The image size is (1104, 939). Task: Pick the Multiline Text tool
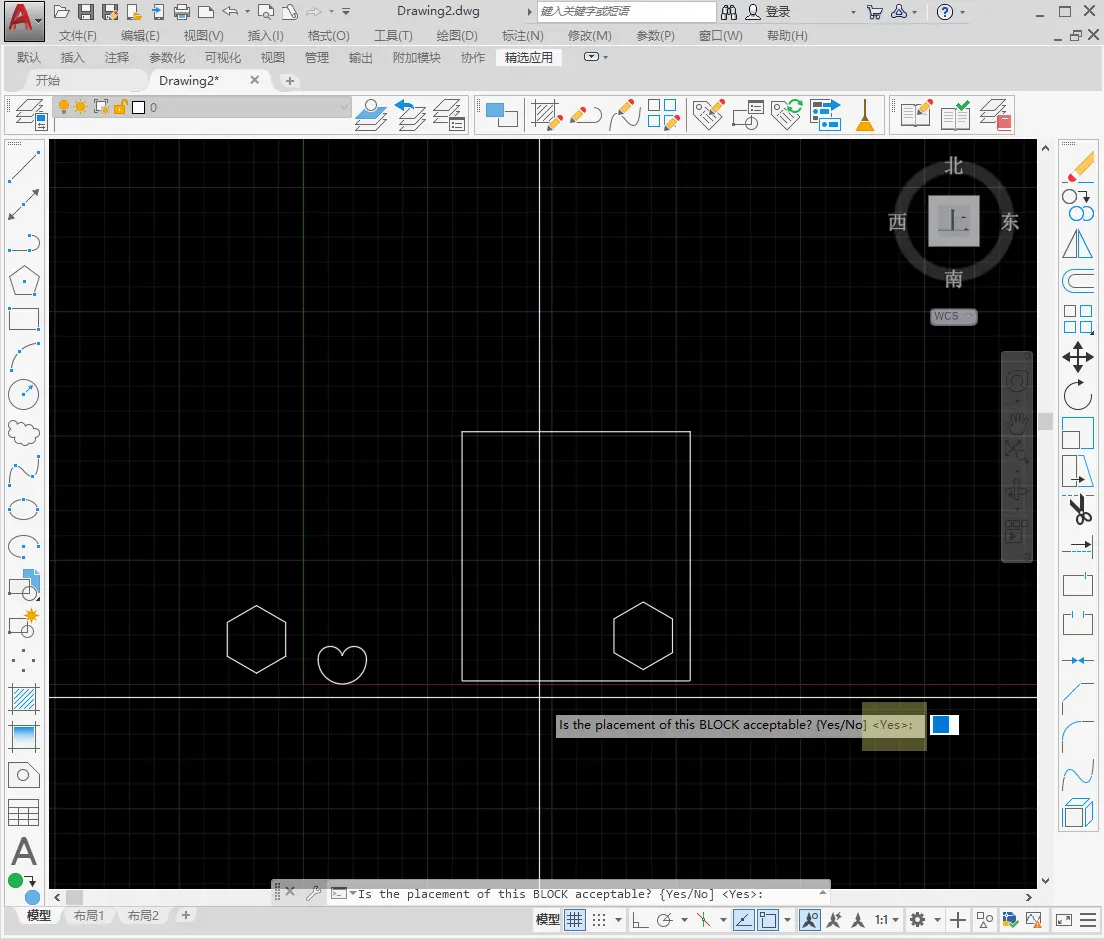click(x=23, y=852)
